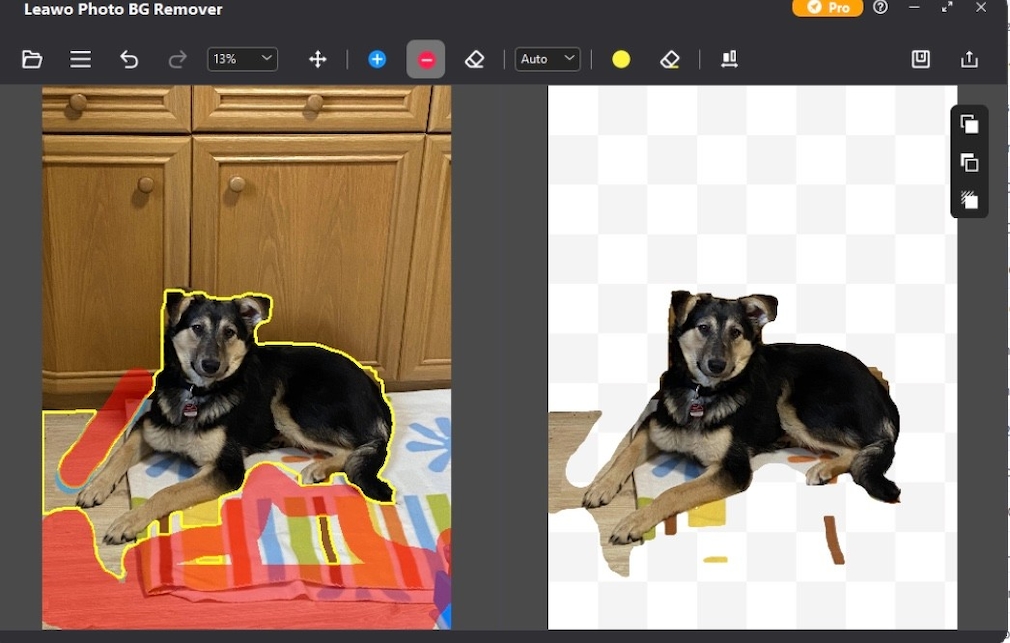Export the result via the share icon
Viewport: 1010px width, 643px height.
969,59
